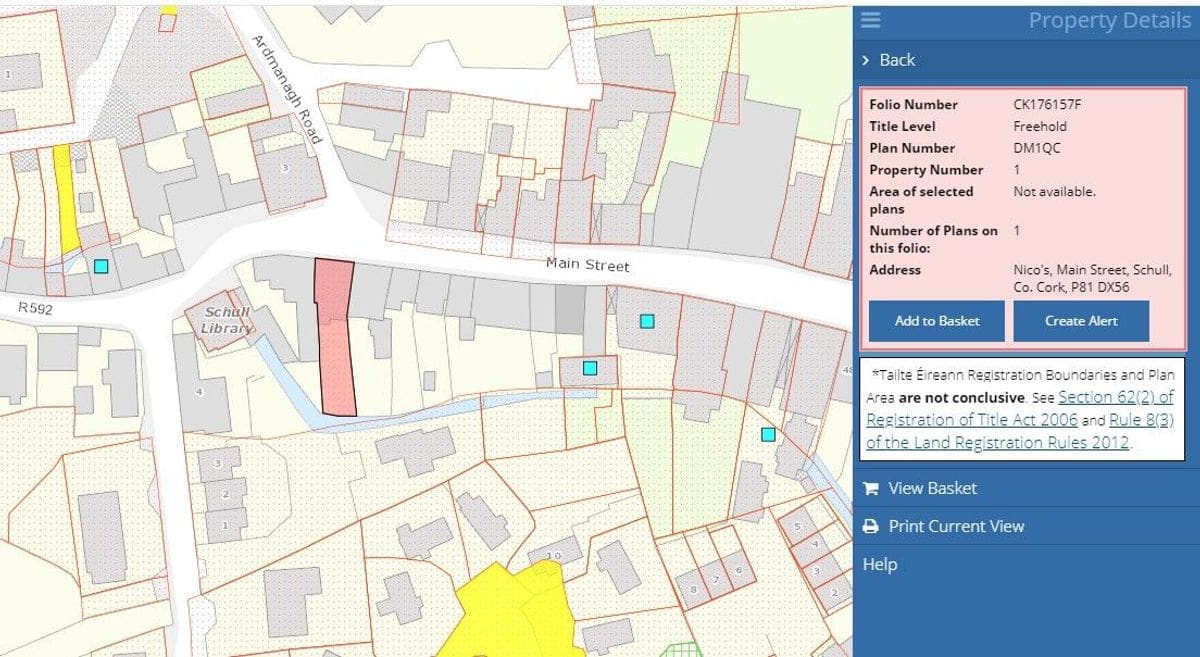Open the hamburger menu beside Property Details
The height and width of the screenshot is (657, 1200).
(x=870, y=20)
